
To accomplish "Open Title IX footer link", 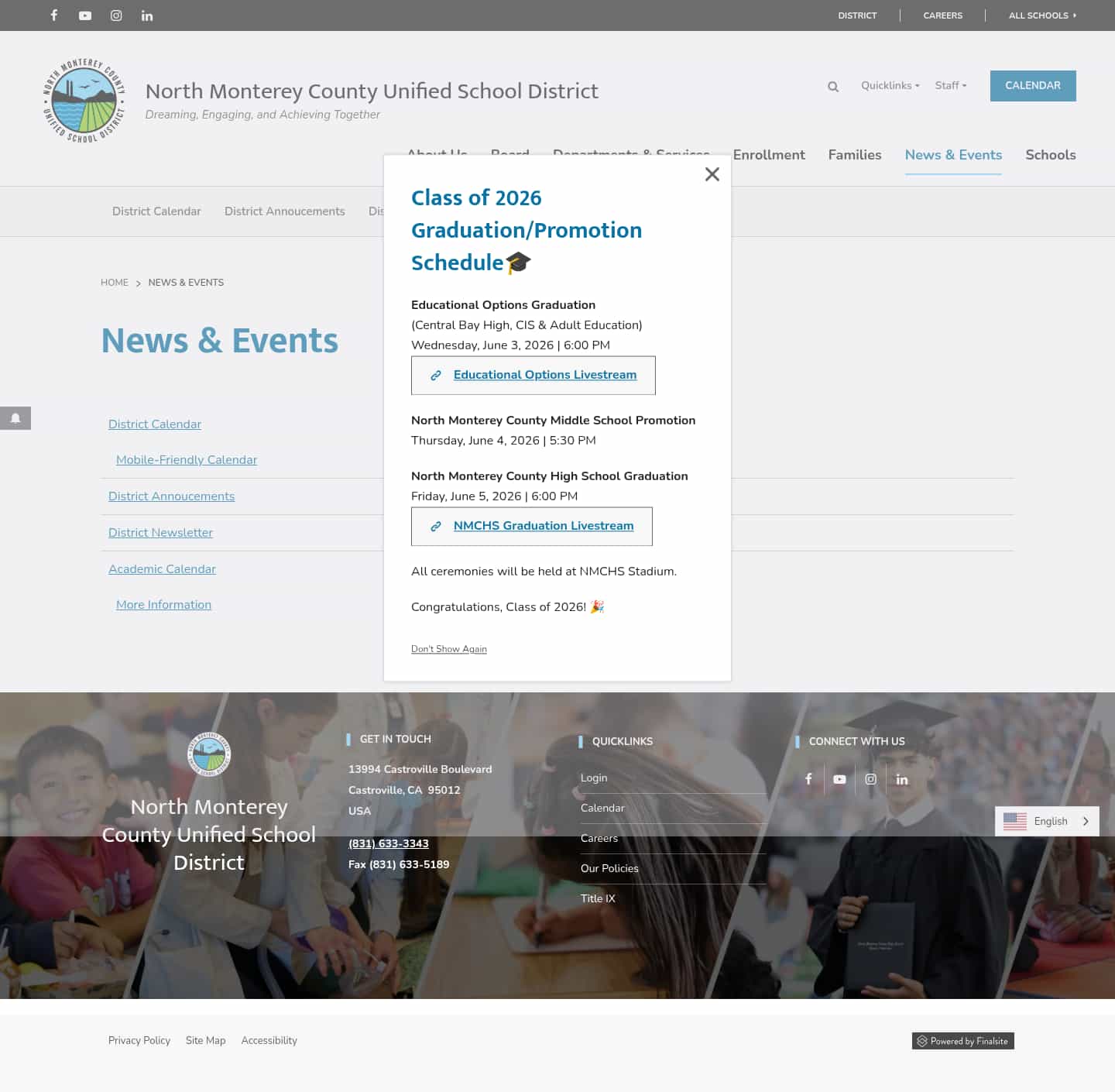I will point(598,898).
